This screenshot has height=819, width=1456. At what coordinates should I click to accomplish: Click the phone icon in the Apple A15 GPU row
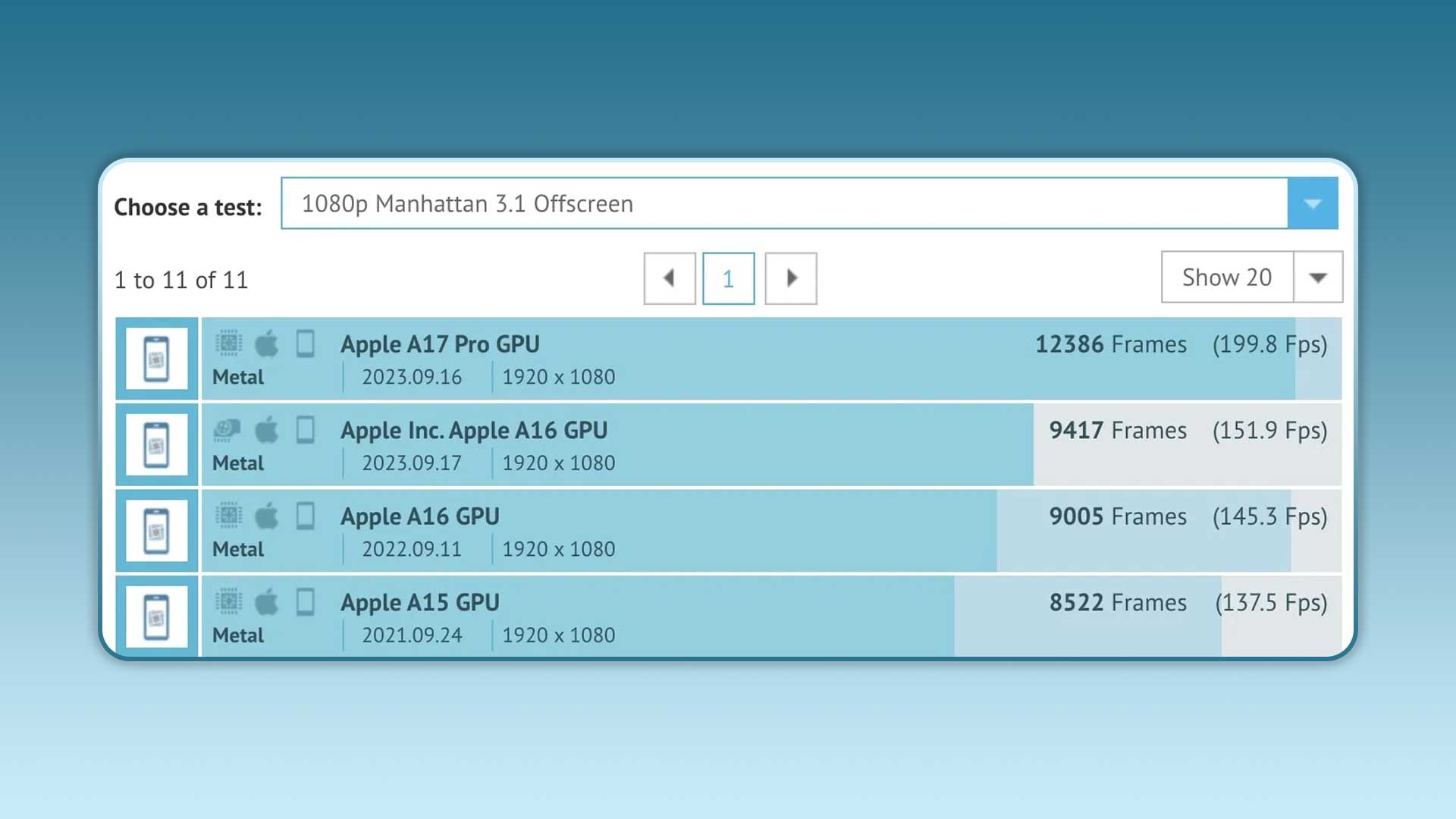[x=306, y=602]
